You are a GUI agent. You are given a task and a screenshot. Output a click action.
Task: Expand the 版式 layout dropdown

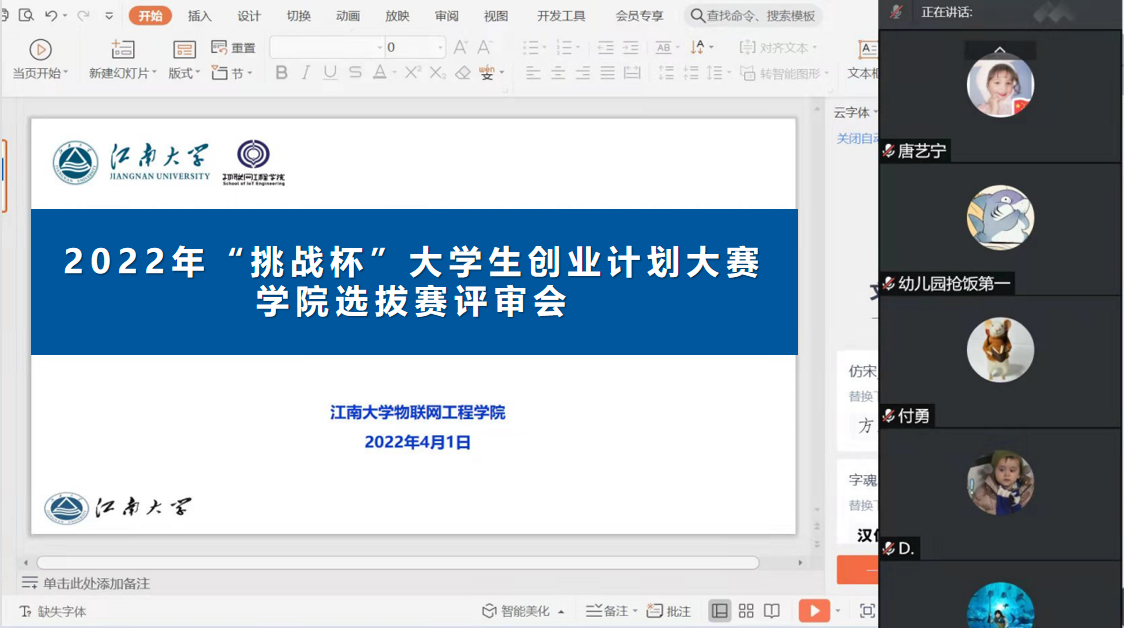click(184, 73)
